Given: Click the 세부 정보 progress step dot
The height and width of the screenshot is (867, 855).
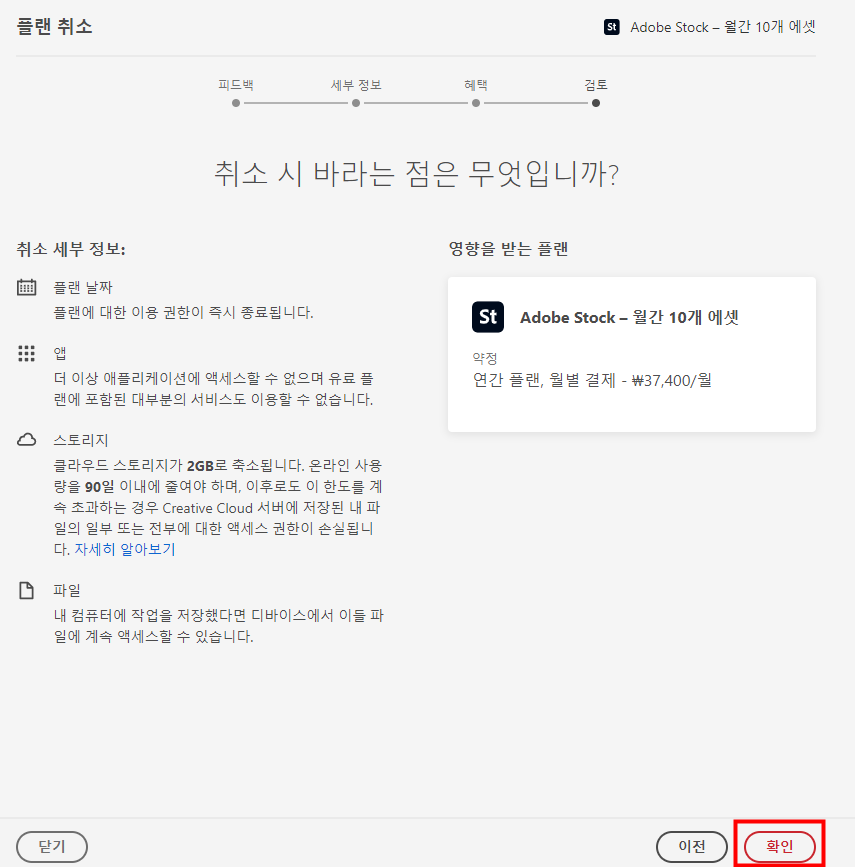Looking at the screenshot, I should pyautogui.click(x=356, y=103).
